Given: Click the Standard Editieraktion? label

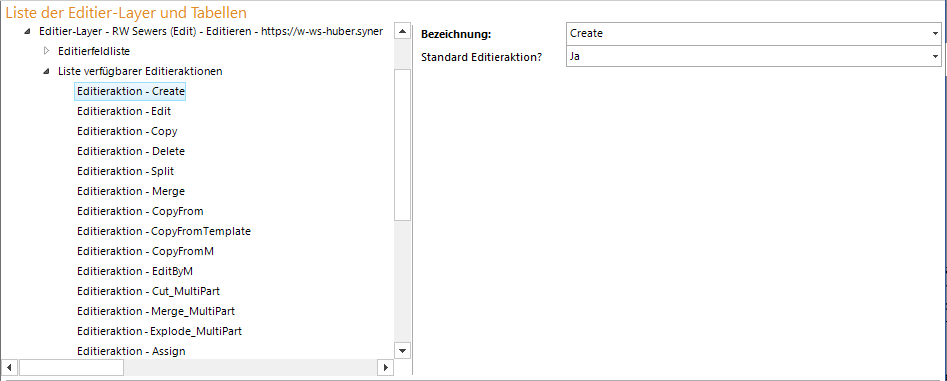Looking at the screenshot, I should (x=481, y=57).
